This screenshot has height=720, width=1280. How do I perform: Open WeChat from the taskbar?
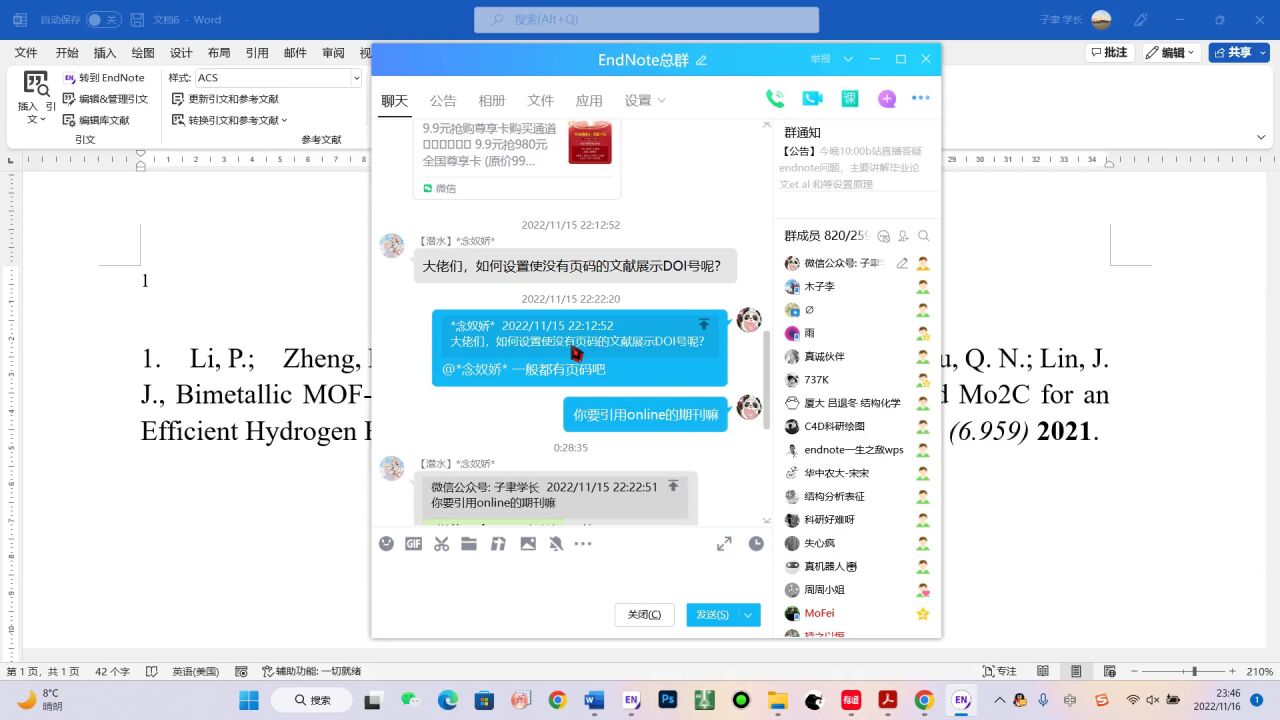point(410,700)
